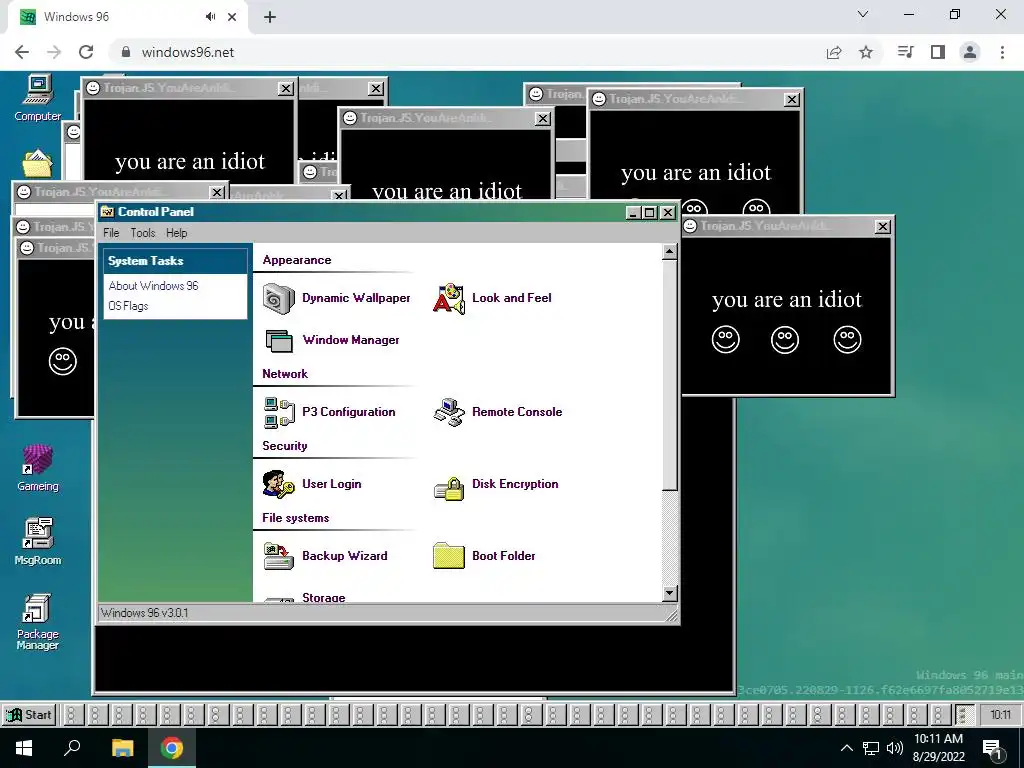The image size is (1024, 768).
Task: Open the Chrome profile avatar
Action: point(970,52)
